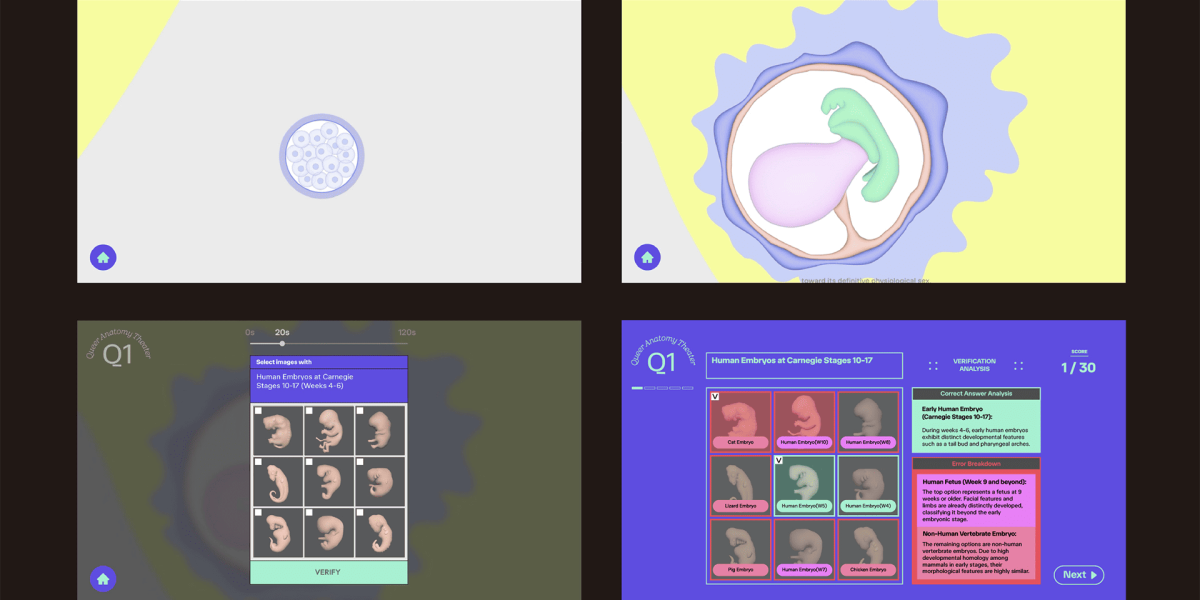Open the Error Breakdown header

coord(976,464)
